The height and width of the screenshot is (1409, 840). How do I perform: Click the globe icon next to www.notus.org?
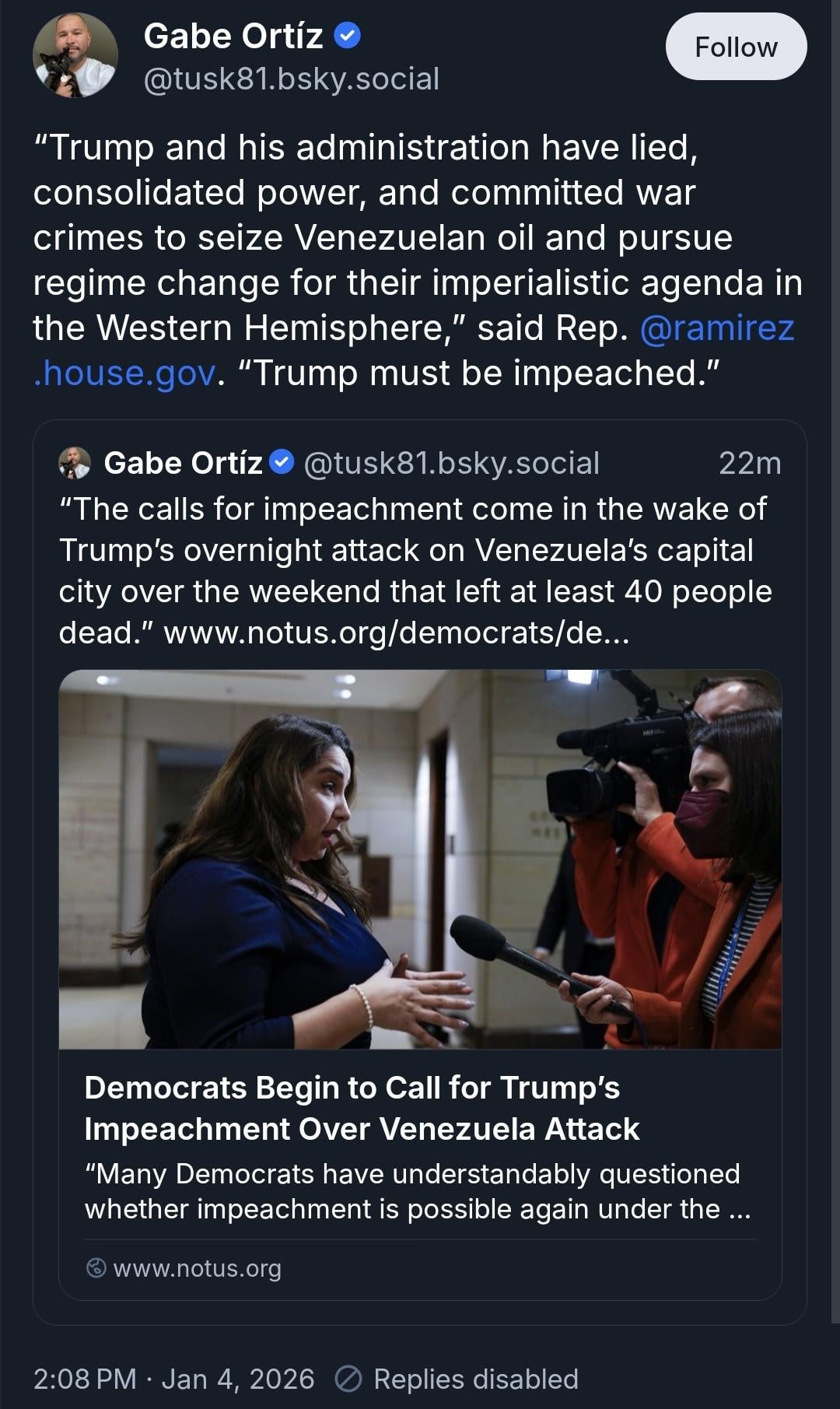[96, 1267]
